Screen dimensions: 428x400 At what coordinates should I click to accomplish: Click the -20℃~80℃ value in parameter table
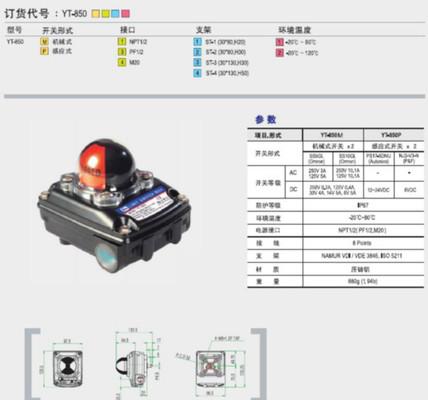coord(363,218)
